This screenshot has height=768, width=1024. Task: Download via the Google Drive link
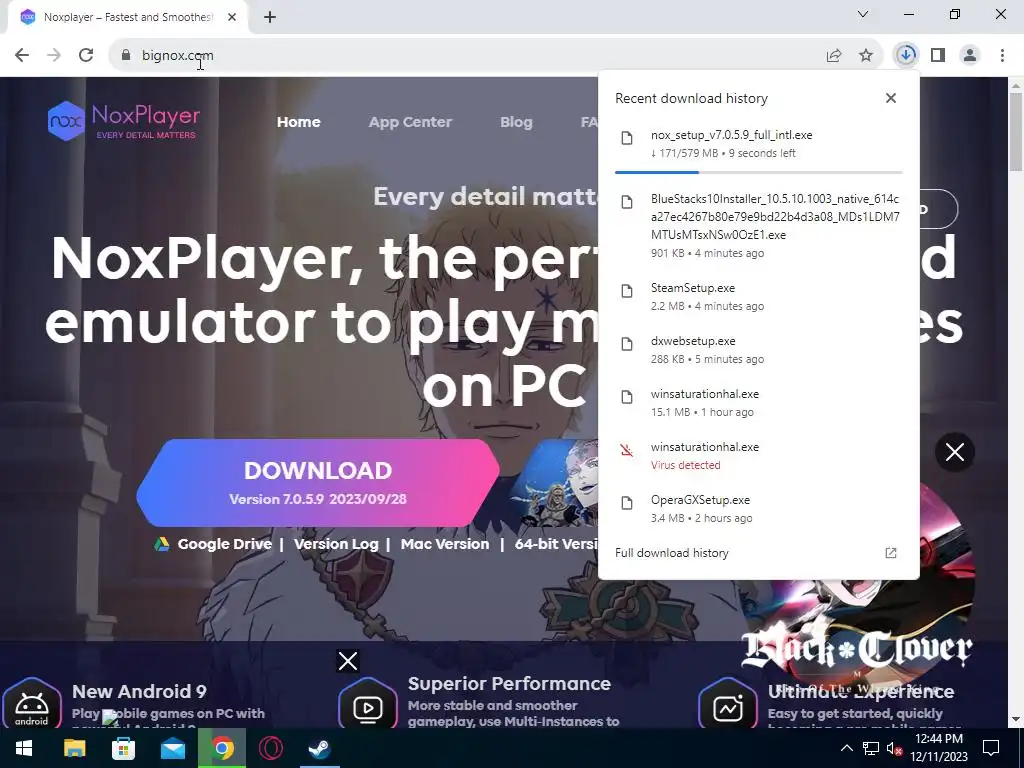coord(214,544)
